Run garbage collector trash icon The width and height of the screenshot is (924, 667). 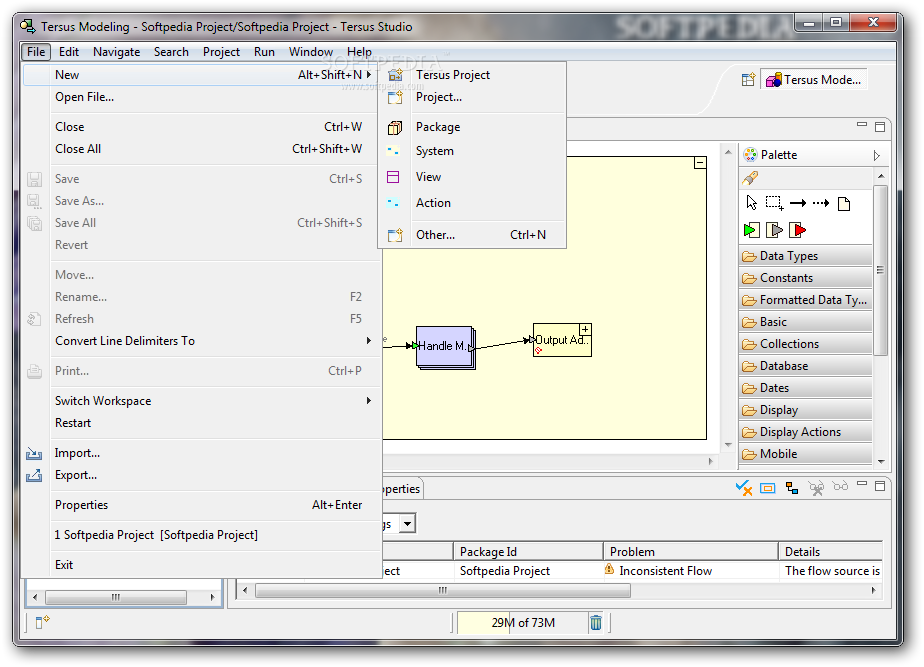tap(596, 622)
